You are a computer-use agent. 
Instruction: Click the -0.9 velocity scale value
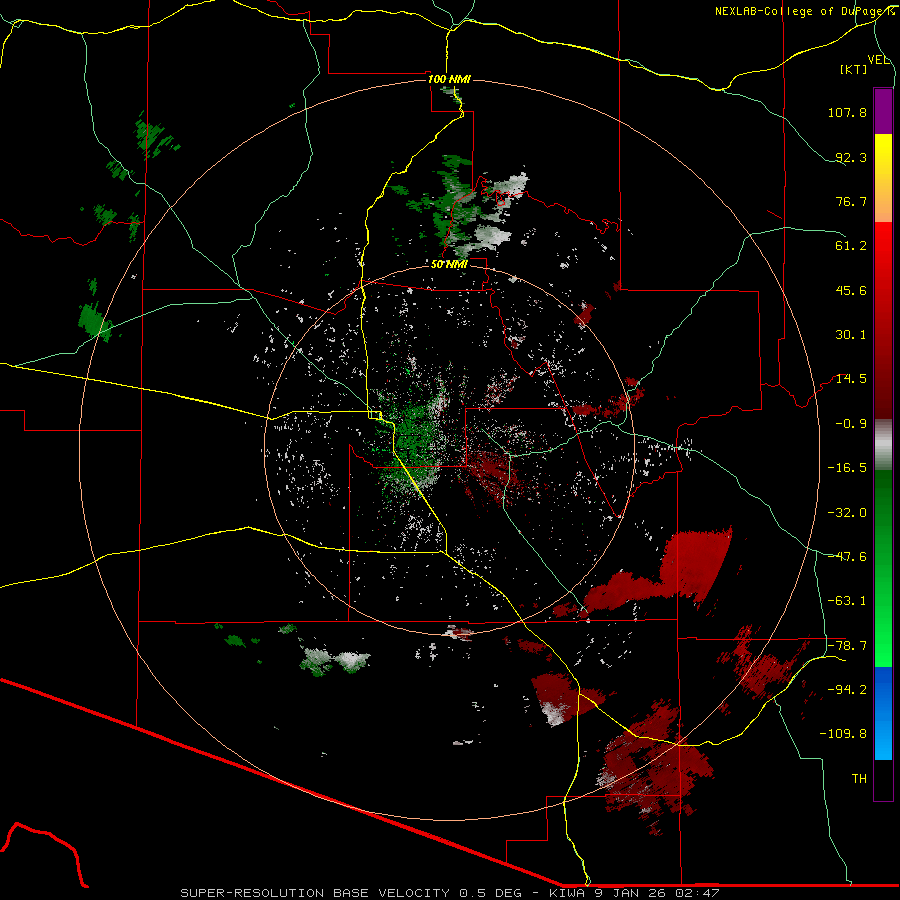click(x=851, y=424)
